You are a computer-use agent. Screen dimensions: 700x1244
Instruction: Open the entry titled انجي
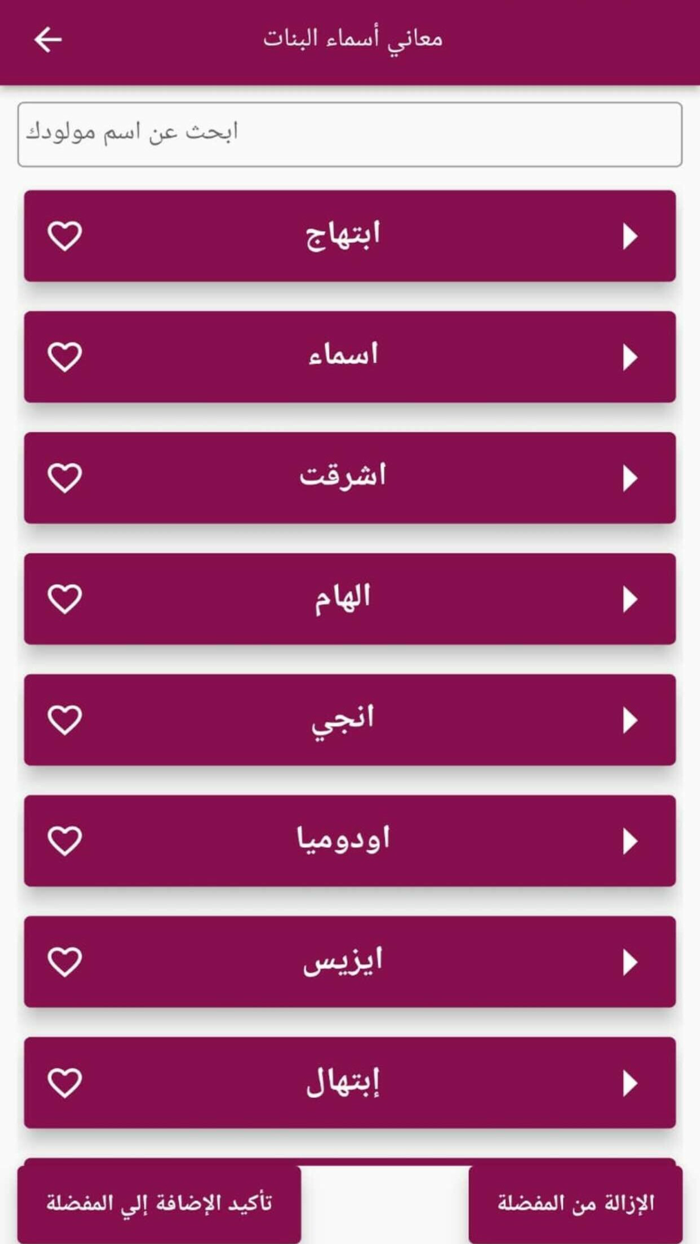350,719
